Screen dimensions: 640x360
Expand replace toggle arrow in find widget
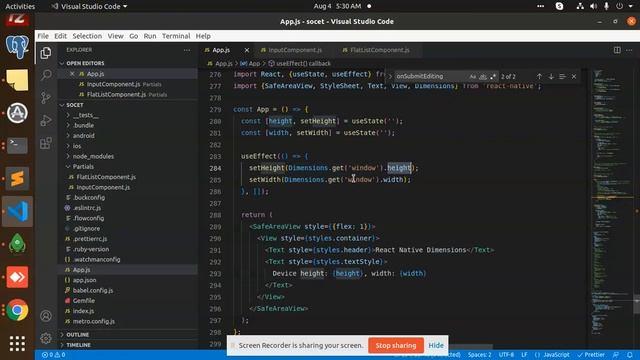click(390, 76)
